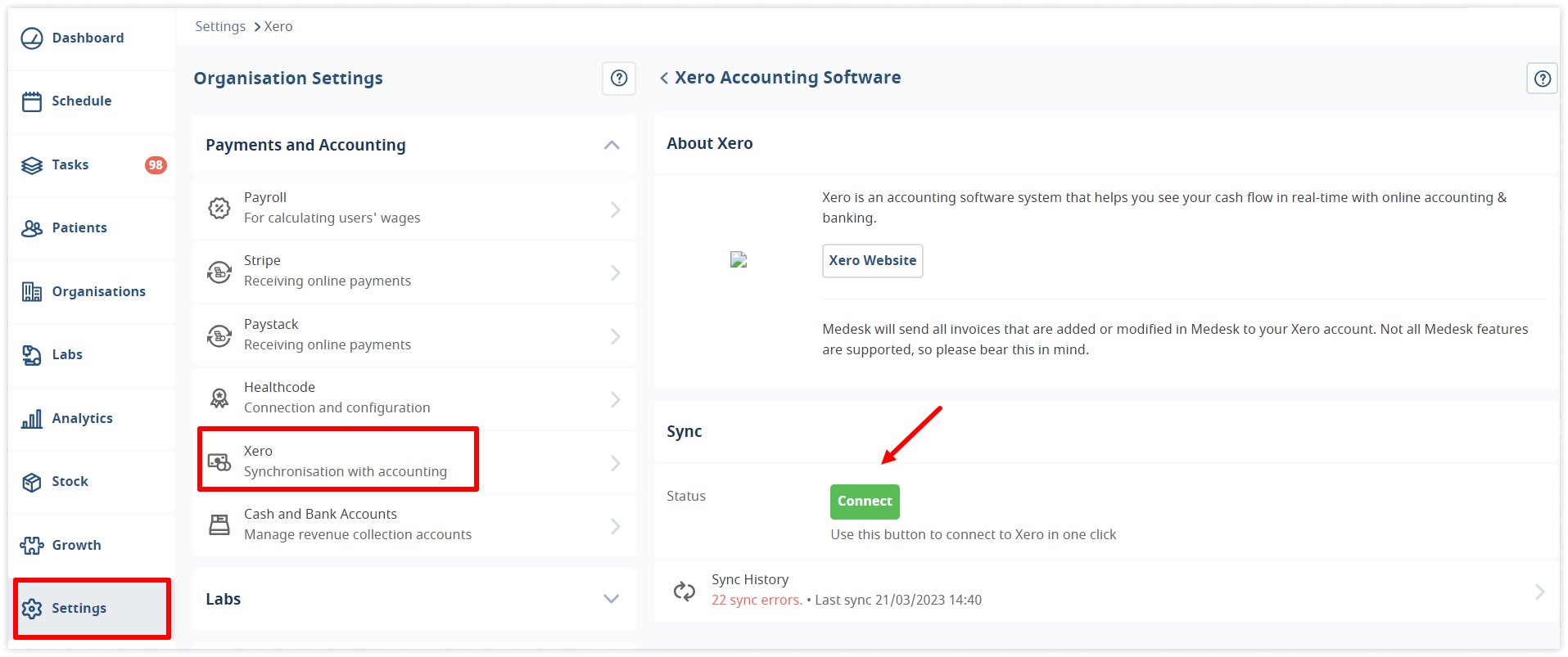
Task: Click the Schedule calendar icon
Action: pos(31,101)
